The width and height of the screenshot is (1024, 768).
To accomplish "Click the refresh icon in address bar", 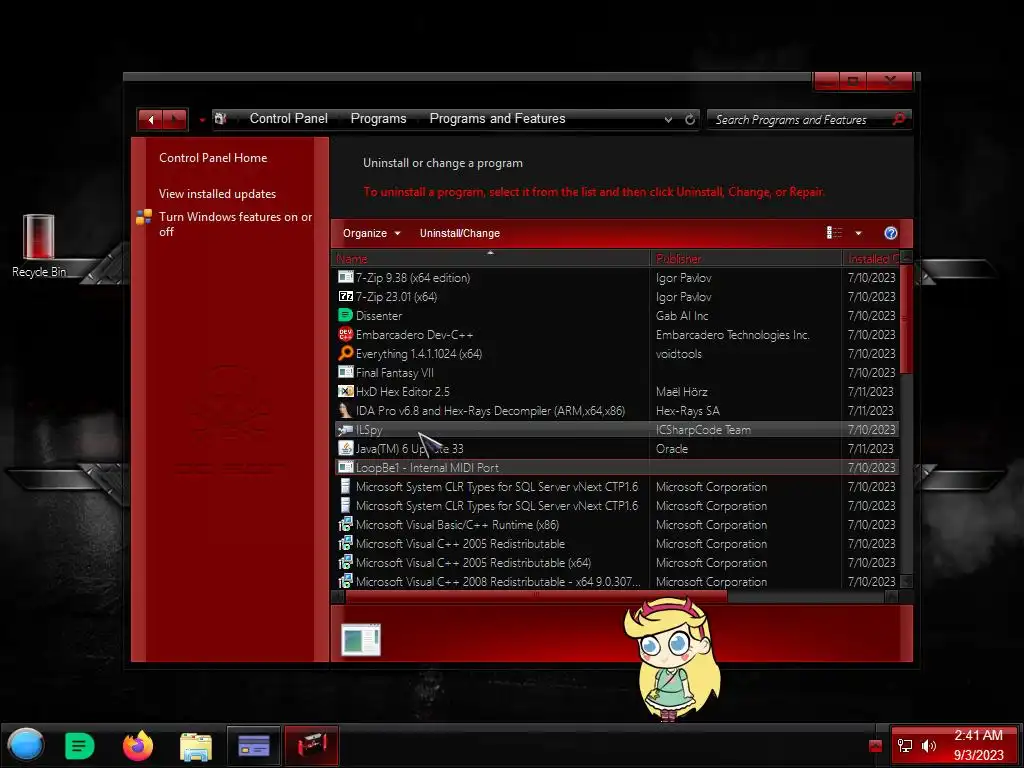I will (690, 120).
